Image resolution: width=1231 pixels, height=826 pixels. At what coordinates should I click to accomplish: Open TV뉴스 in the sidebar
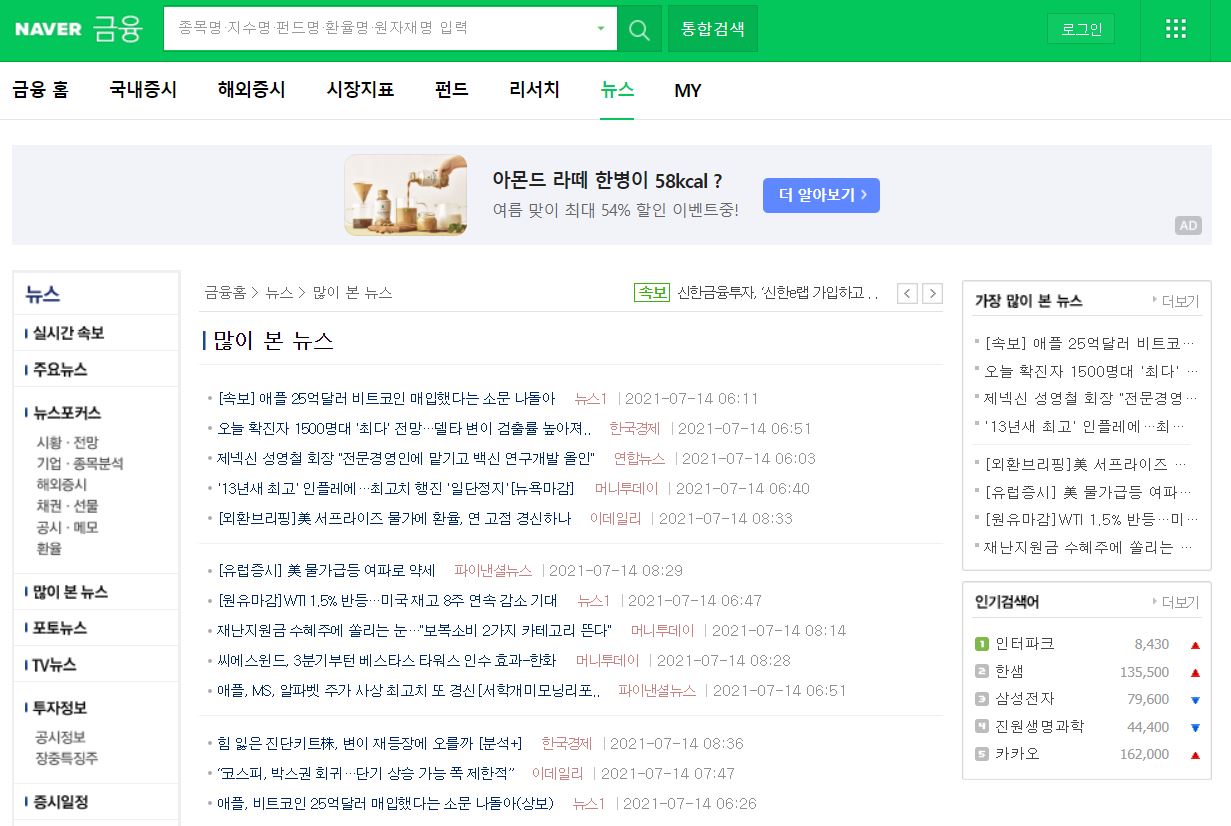click(54, 665)
